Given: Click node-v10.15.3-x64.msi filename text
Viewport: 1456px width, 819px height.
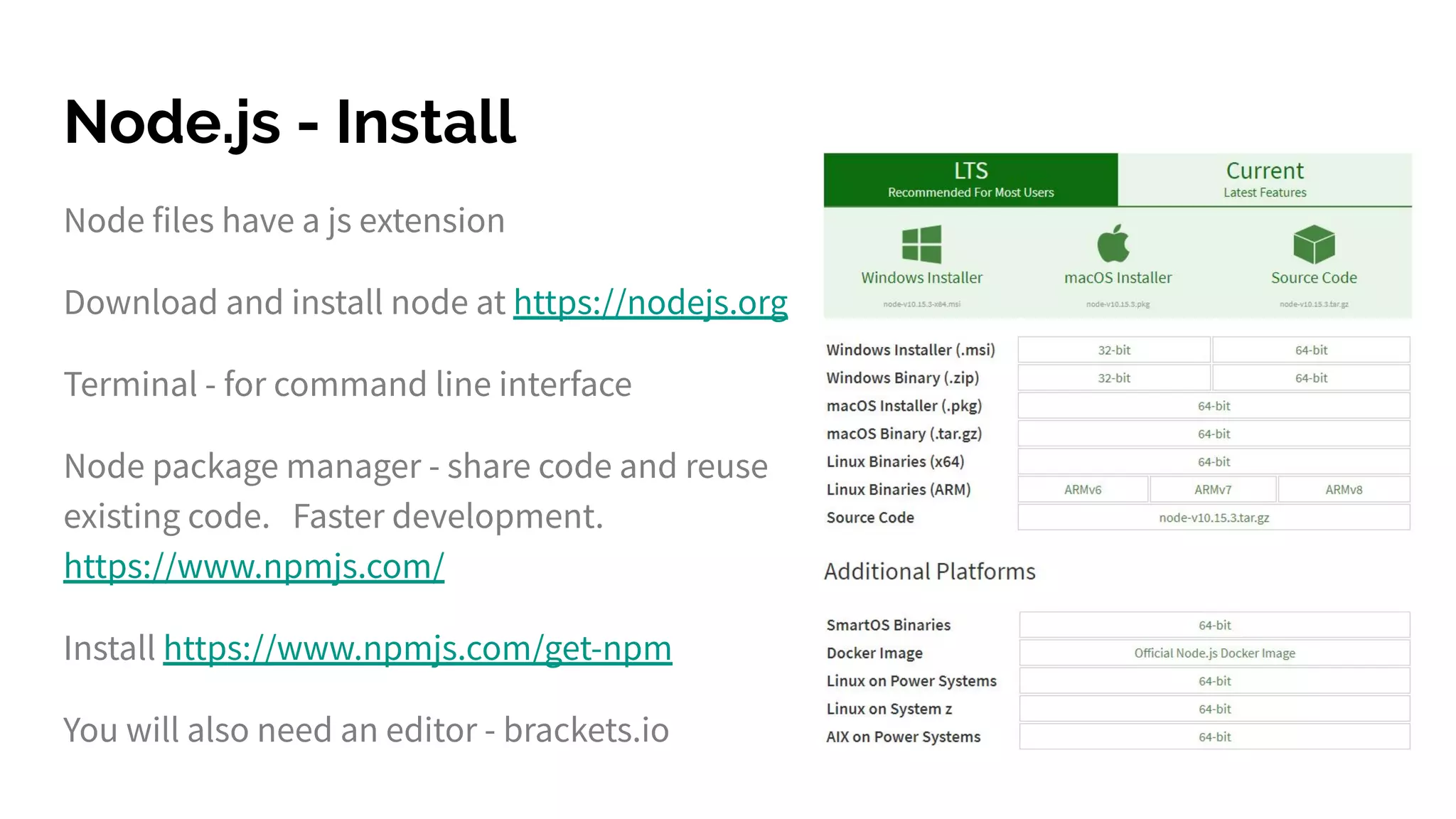Looking at the screenshot, I should pos(921,304).
